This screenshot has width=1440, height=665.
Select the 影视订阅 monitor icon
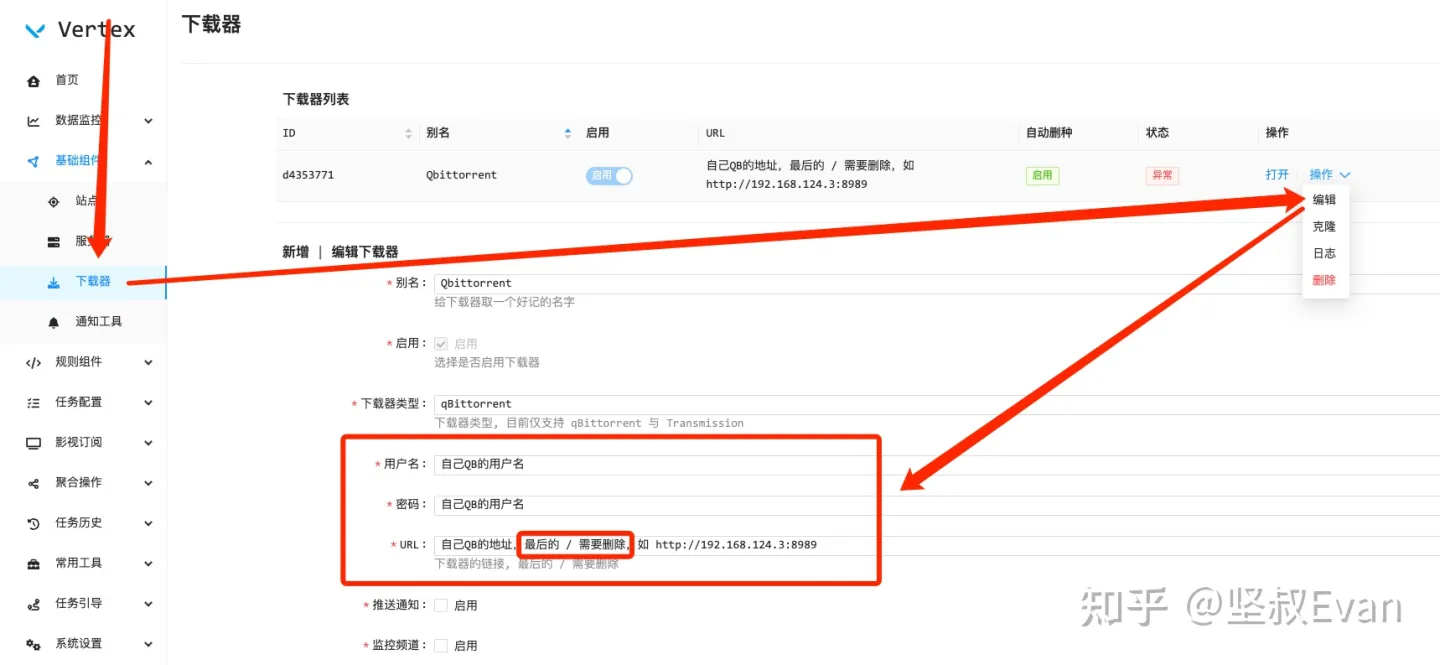point(34,443)
